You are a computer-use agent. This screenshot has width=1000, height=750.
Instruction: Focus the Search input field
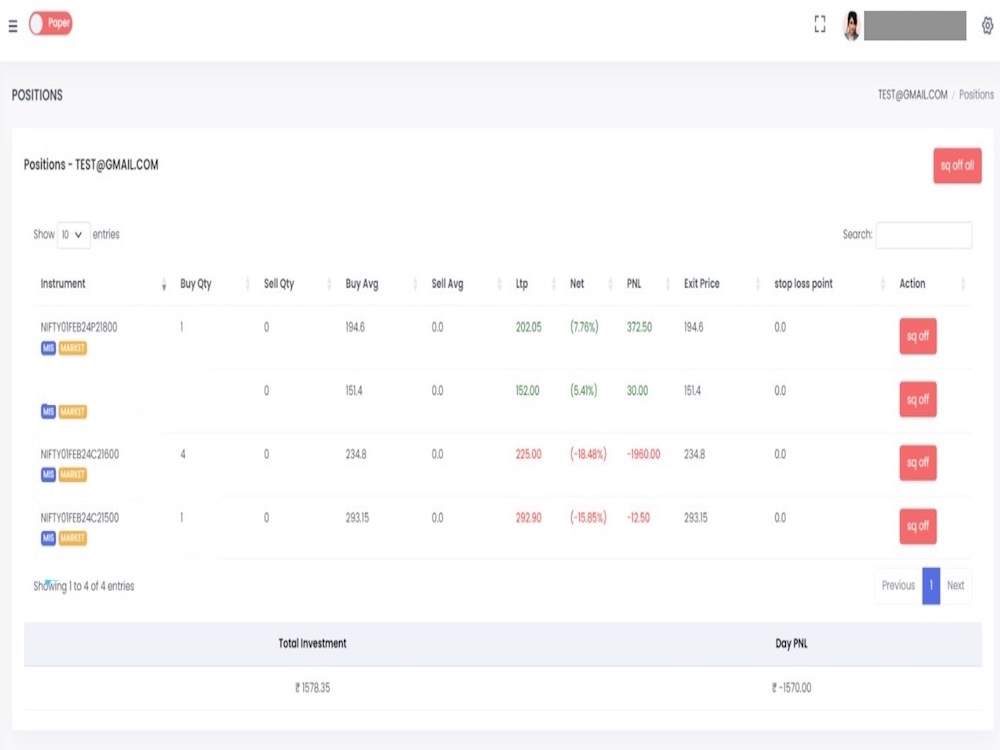923,235
